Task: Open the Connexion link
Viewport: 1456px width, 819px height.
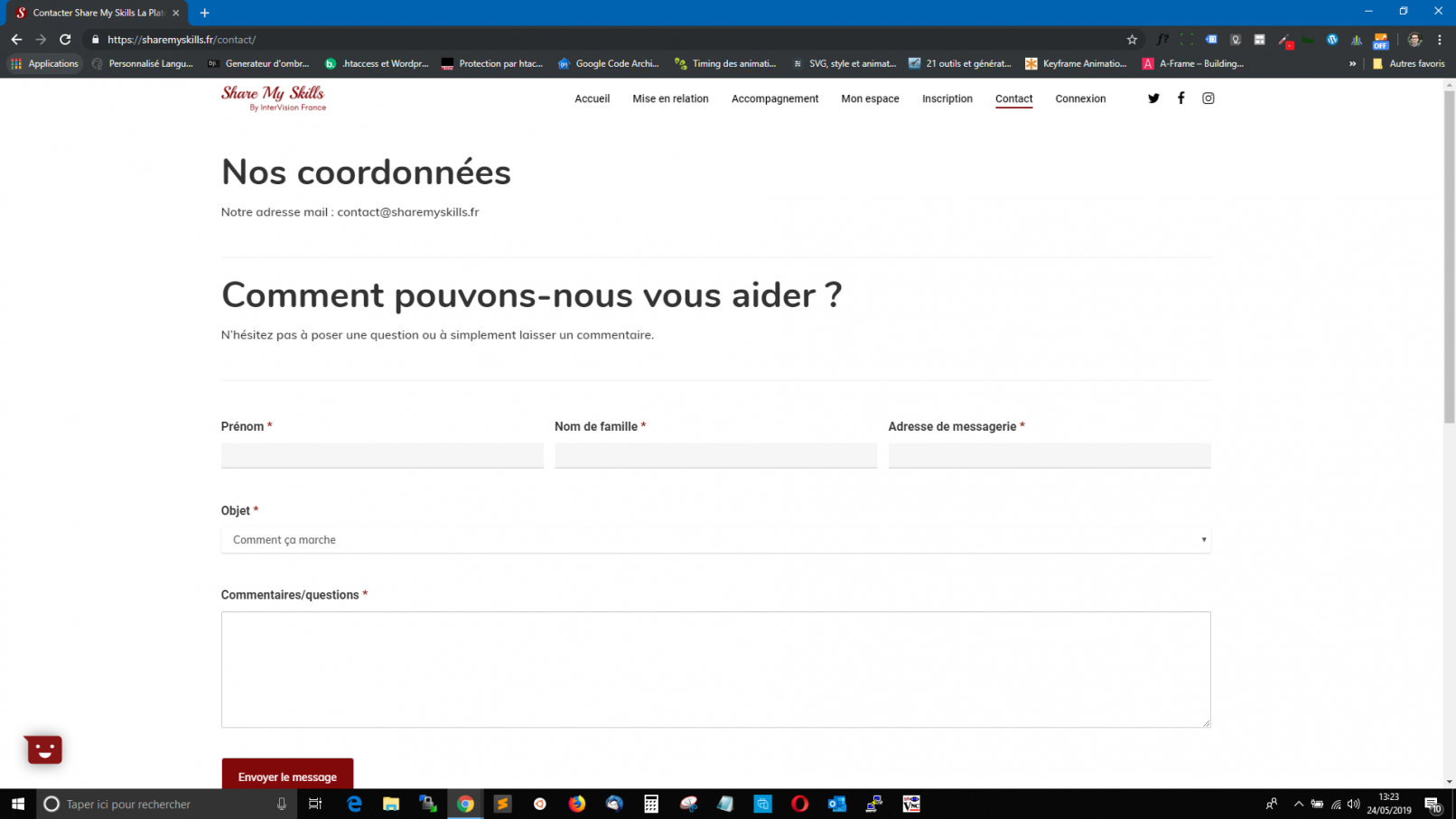Action: [1080, 99]
